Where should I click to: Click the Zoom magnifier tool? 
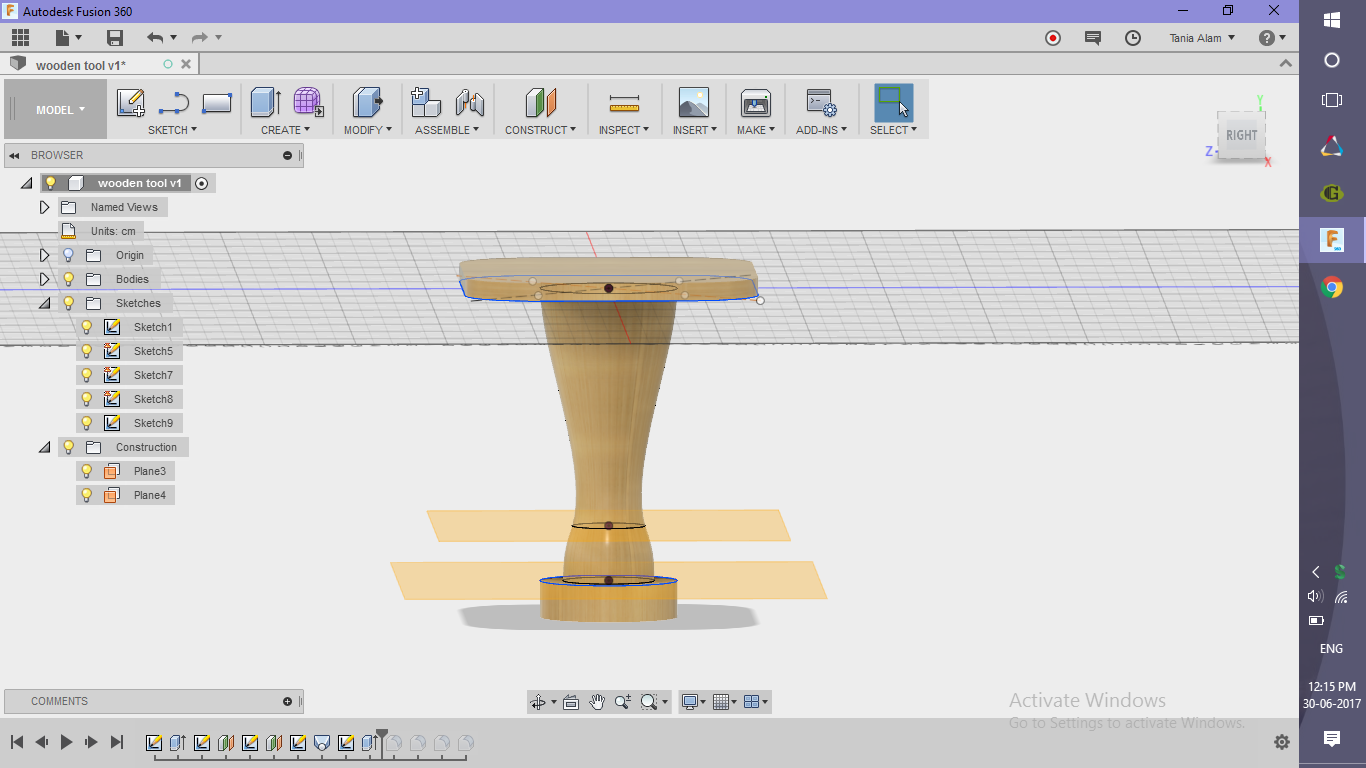623,702
